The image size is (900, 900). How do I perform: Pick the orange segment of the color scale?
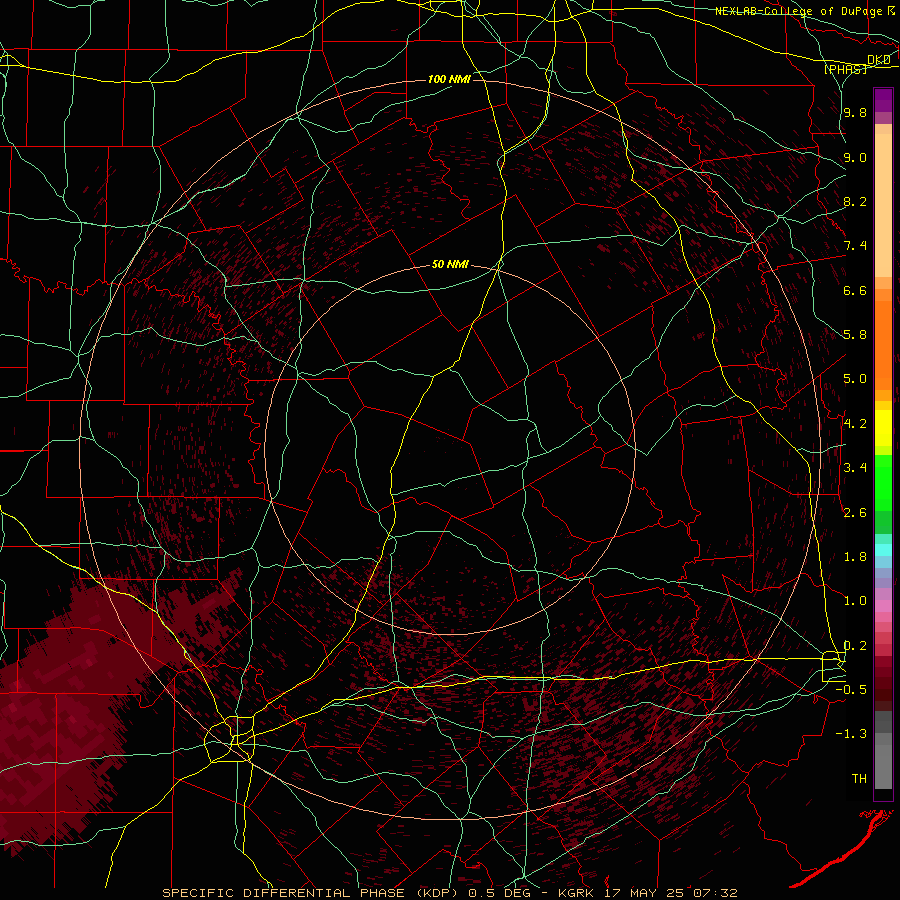tap(883, 346)
